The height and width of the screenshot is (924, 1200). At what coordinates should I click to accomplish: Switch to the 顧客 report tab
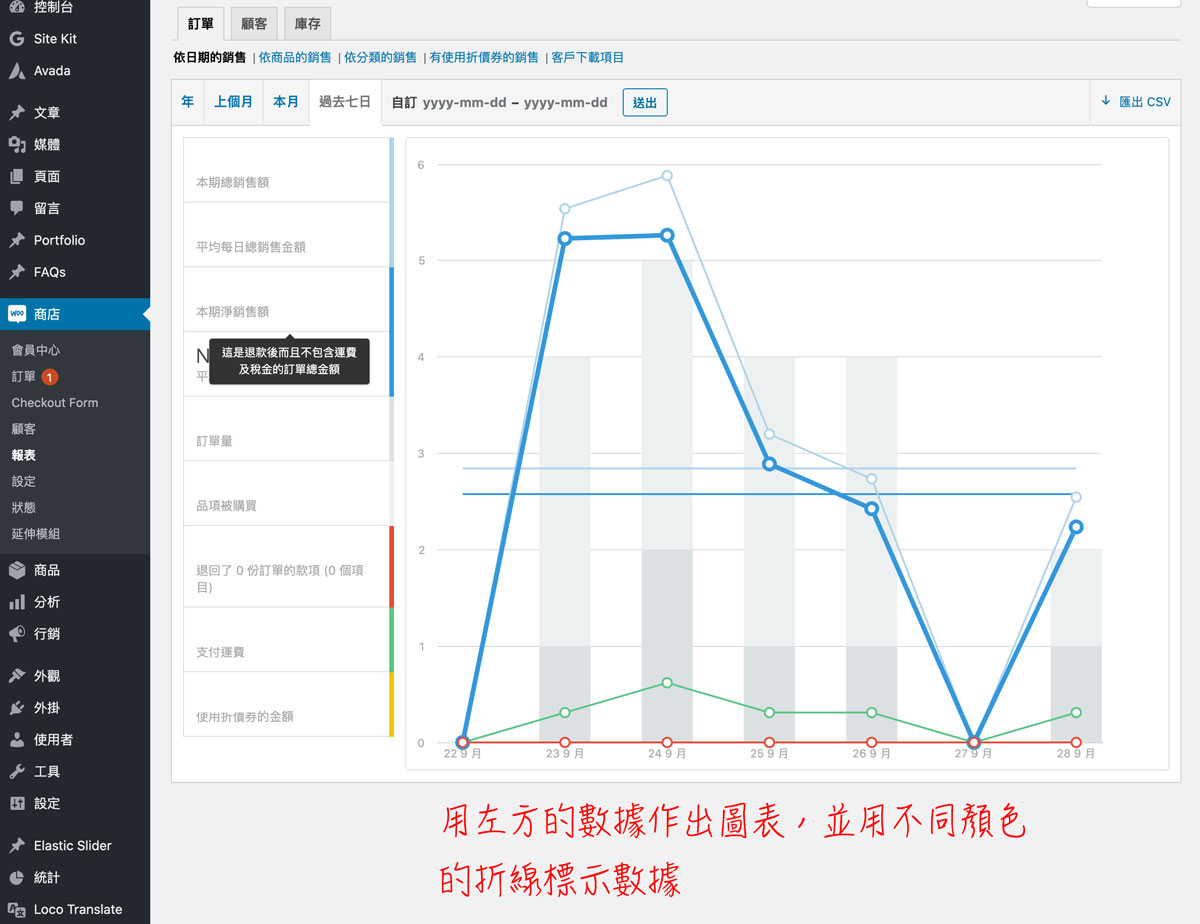[254, 23]
